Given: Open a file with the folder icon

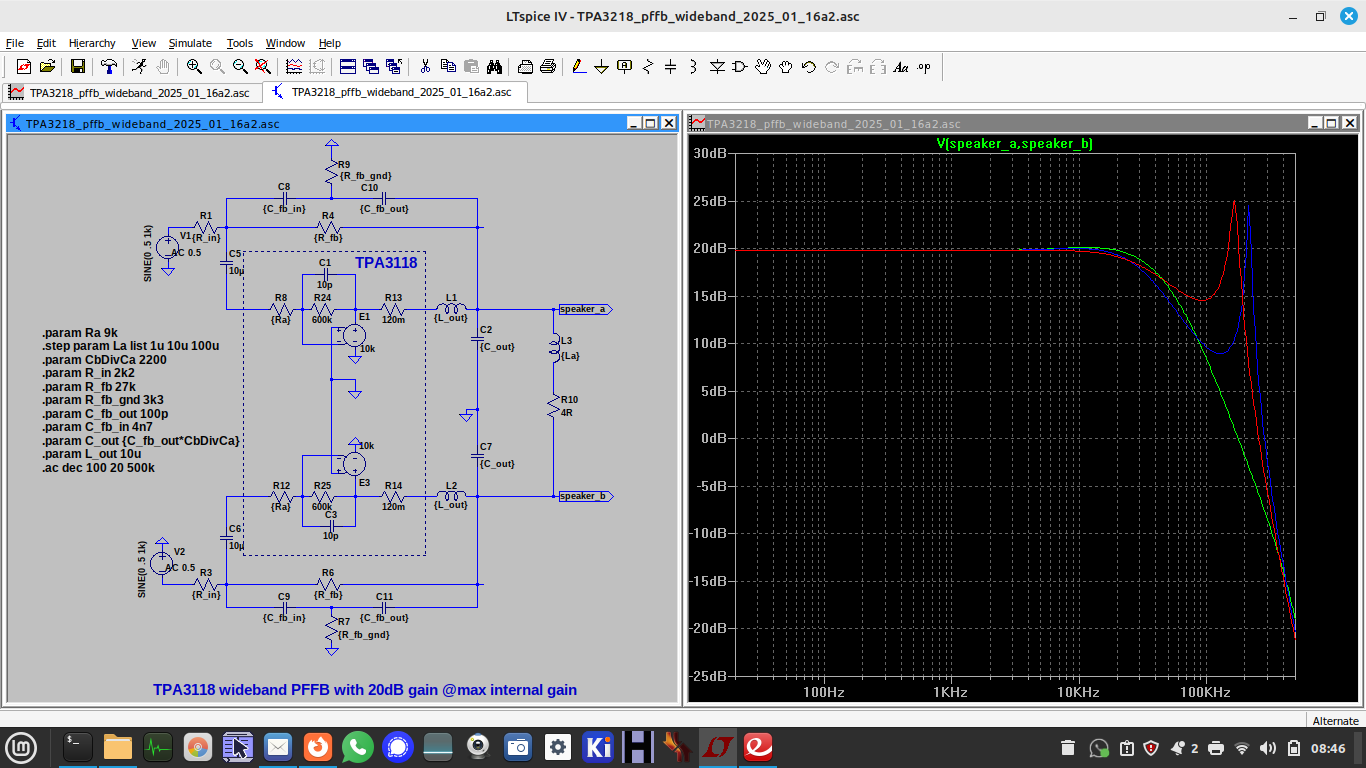Looking at the screenshot, I should pyautogui.click(x=47, y=67).
